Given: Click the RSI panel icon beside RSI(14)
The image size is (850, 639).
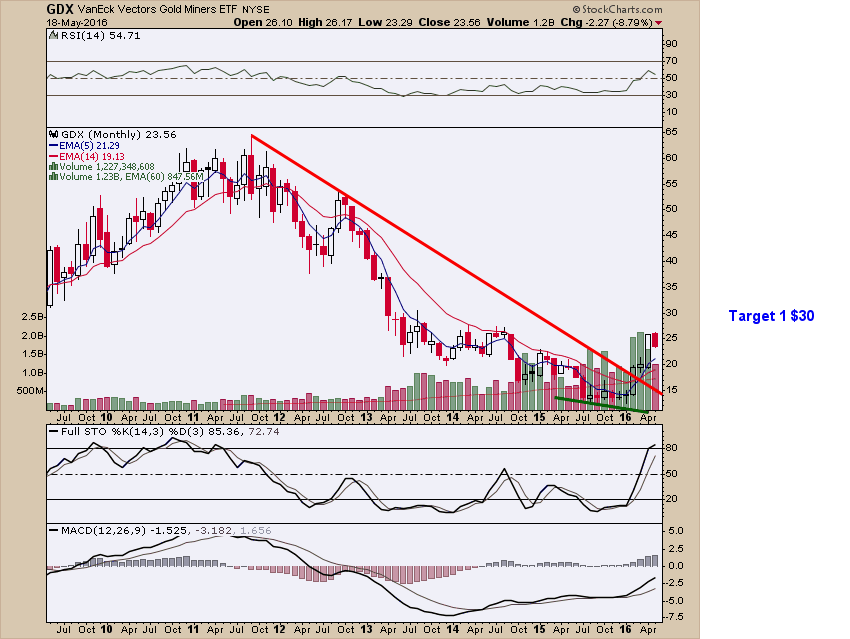Looking at the screenshot, I should click(x=53, y=35).
